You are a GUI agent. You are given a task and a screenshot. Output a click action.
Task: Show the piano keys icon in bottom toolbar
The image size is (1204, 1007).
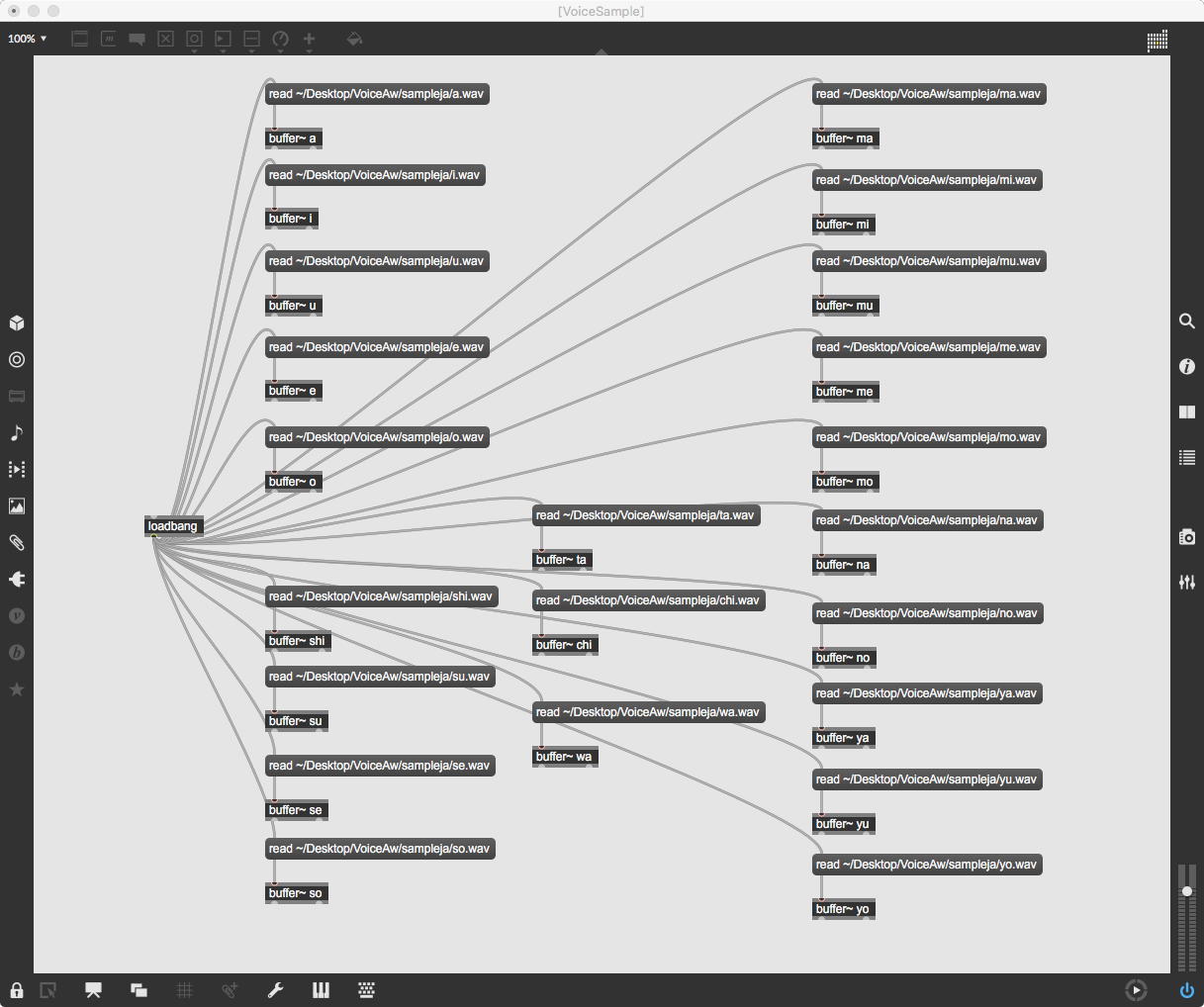click(x=321, y=990)
